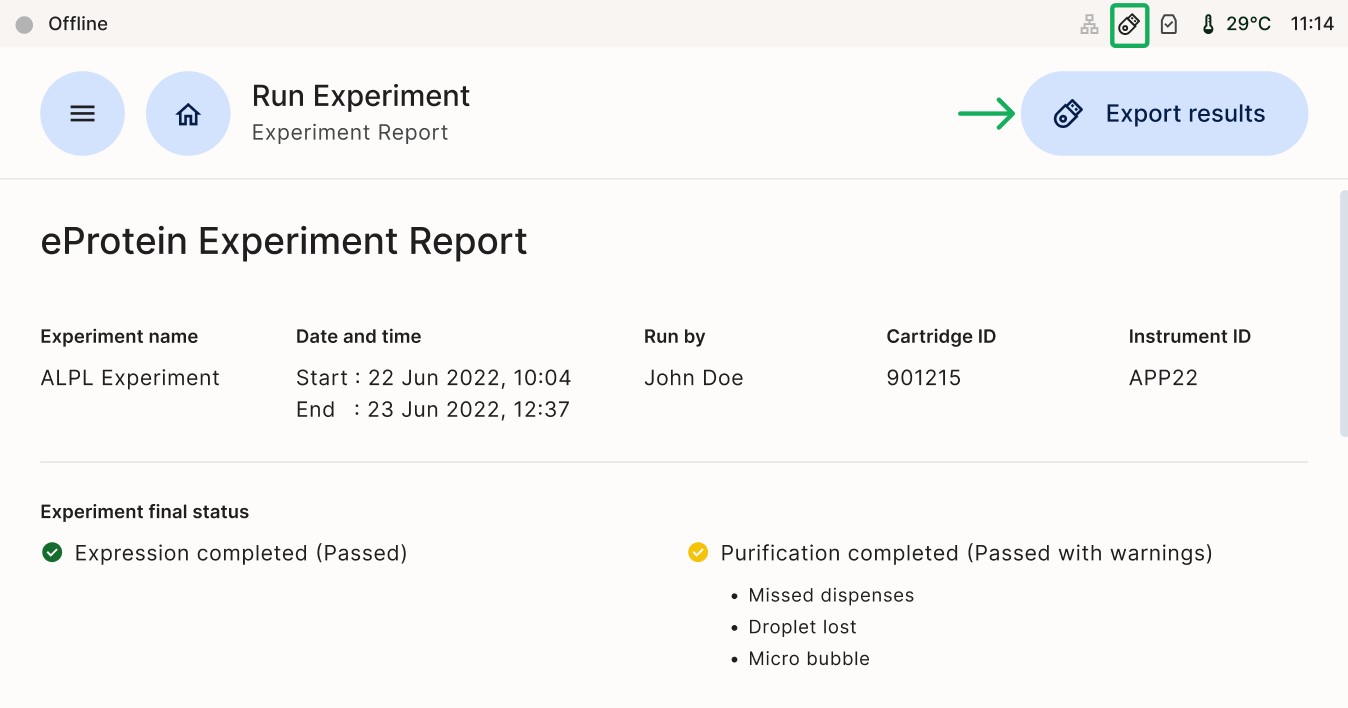Click the yellow Purification warning checkmark

tap(698, 552)
